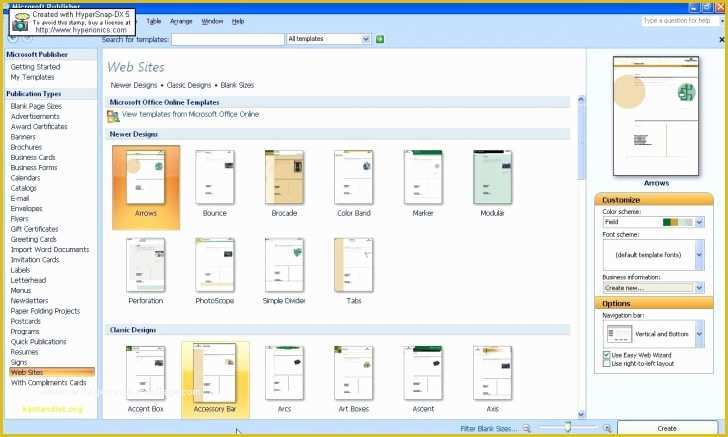The image size is (728, 437).
Task: Click the Create button
Action: tap(667, 428)
